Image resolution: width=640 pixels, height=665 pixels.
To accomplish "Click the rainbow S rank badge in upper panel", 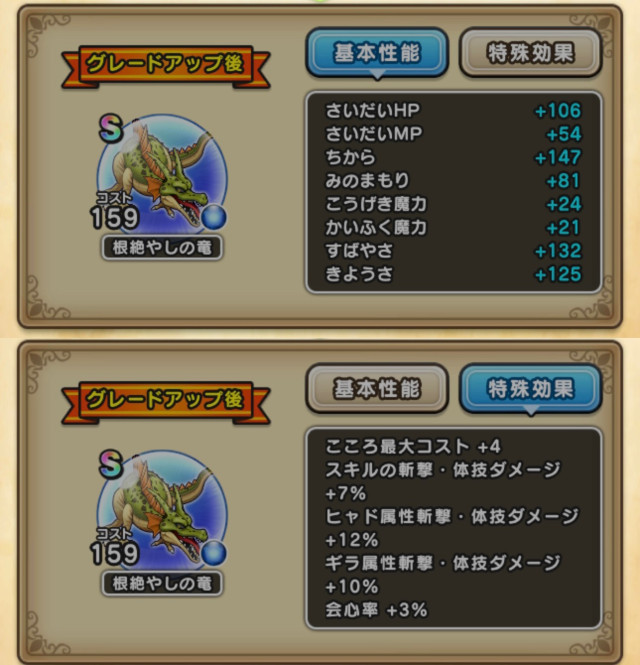I will click(x=111, y=128).
